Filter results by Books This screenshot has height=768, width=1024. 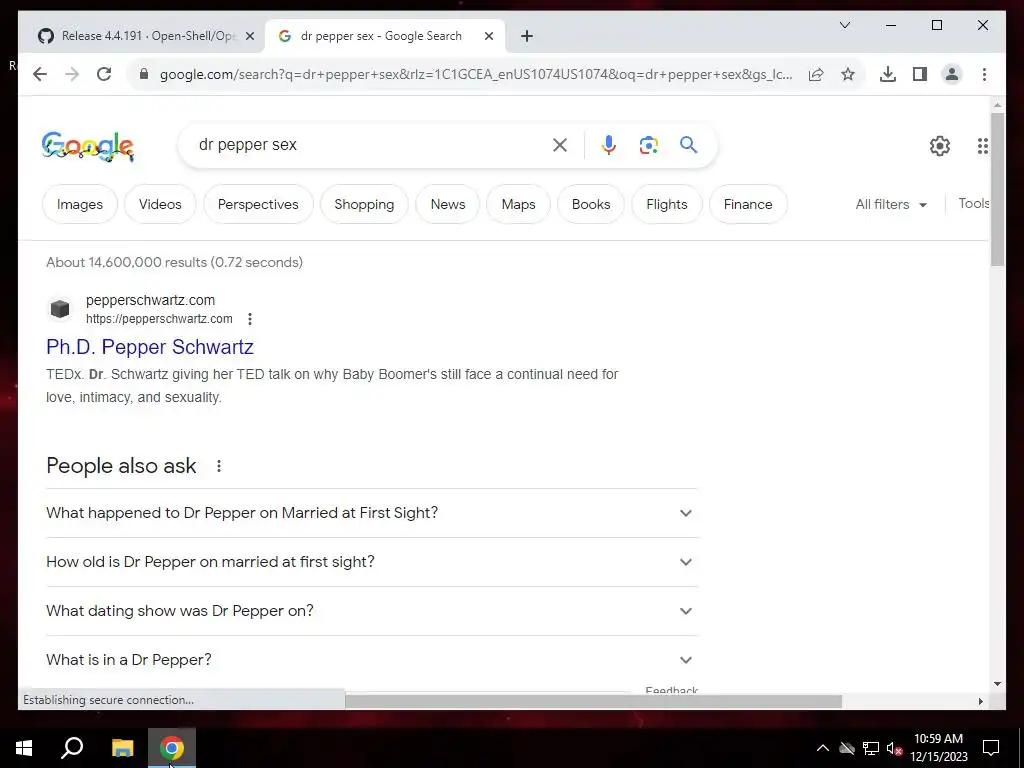(x=591, y=204)
